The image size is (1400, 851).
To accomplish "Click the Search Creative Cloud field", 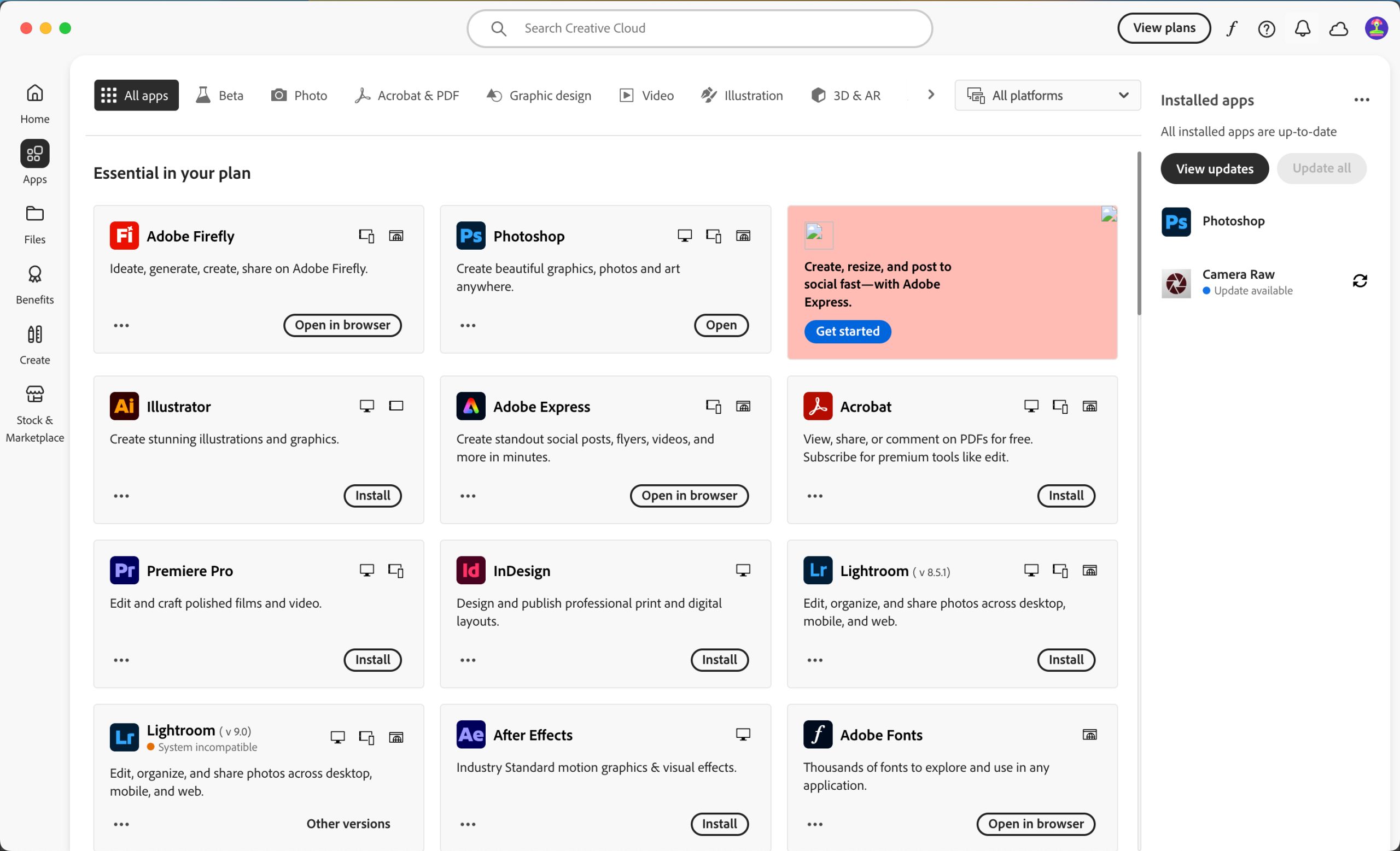I will 699,28.
